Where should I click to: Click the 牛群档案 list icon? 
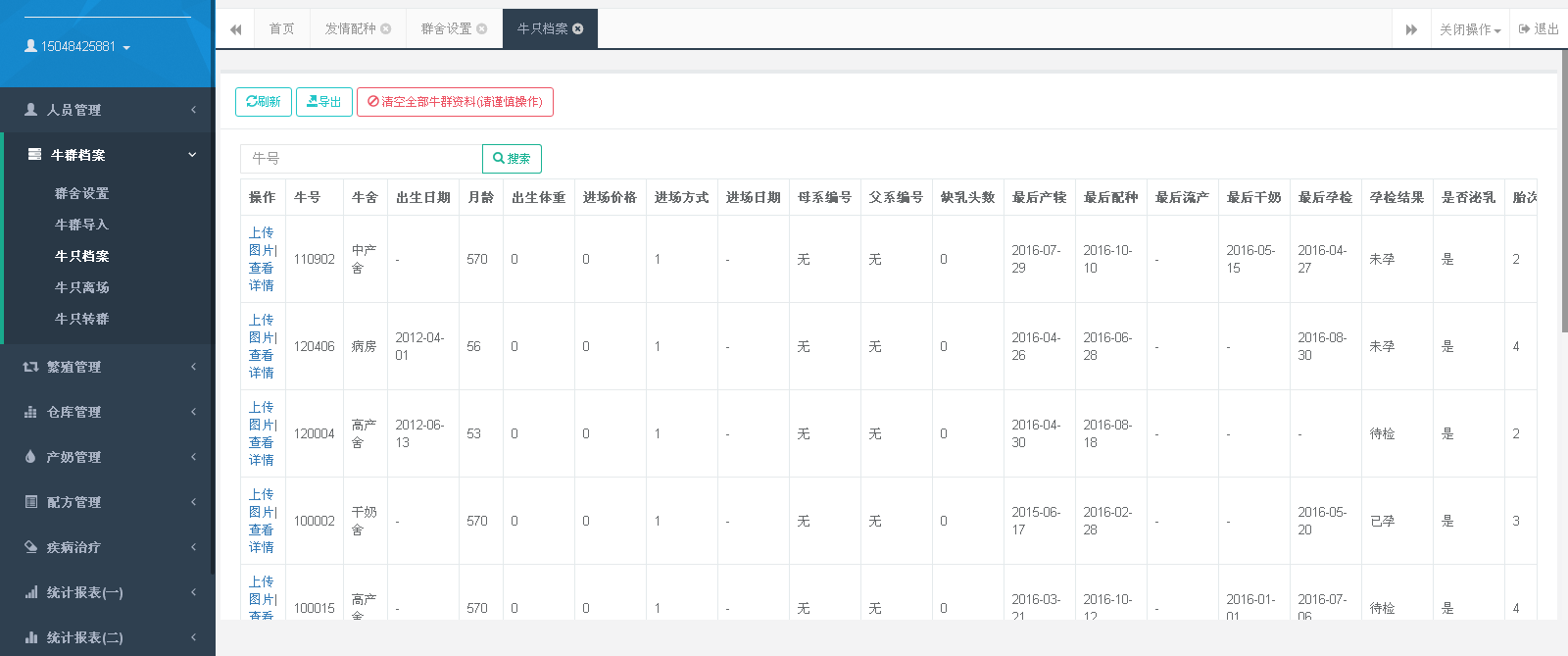[x=34, y=155]
